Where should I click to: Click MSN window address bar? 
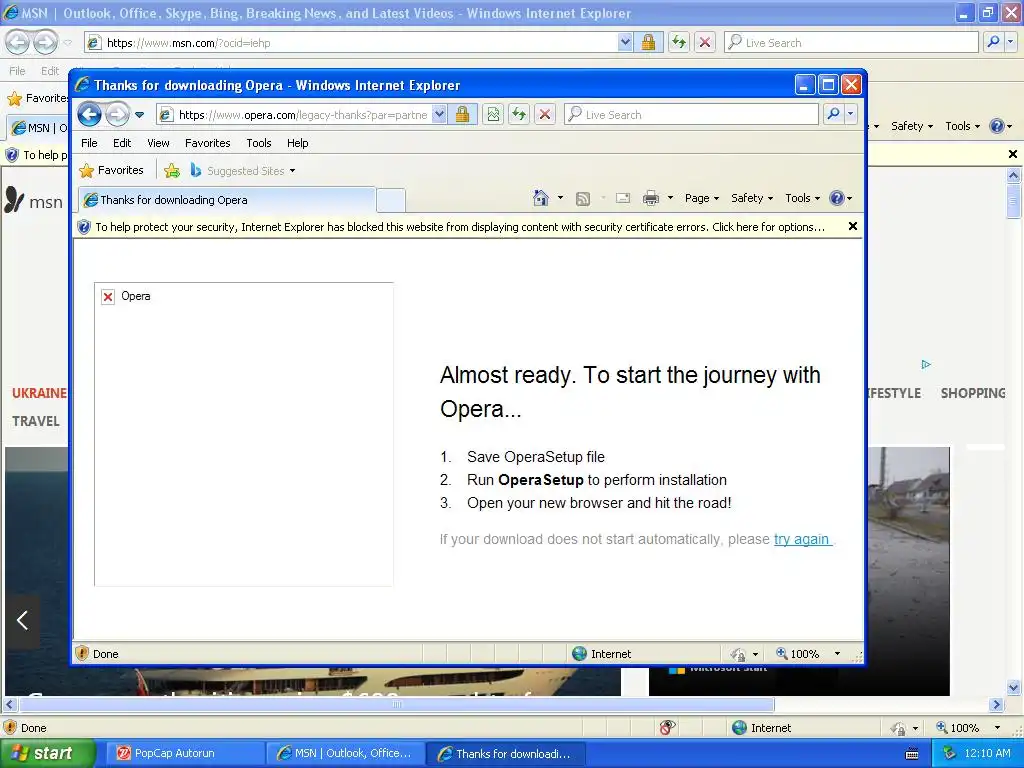[351, 43]
